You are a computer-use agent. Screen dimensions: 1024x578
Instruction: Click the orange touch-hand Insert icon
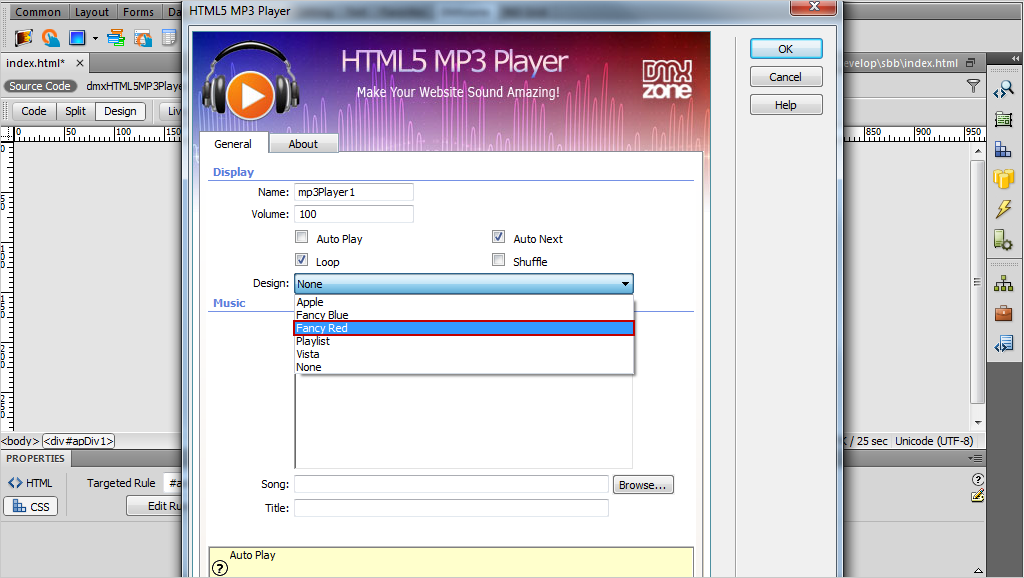coord(50,38)
